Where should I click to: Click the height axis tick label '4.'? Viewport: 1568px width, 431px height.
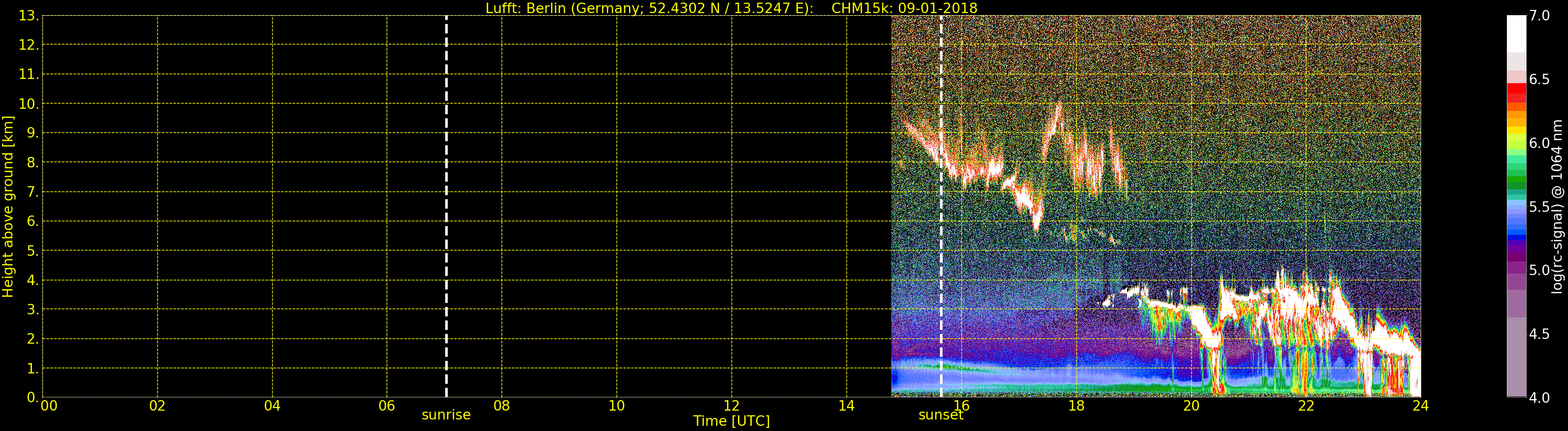tap(33, 280)
